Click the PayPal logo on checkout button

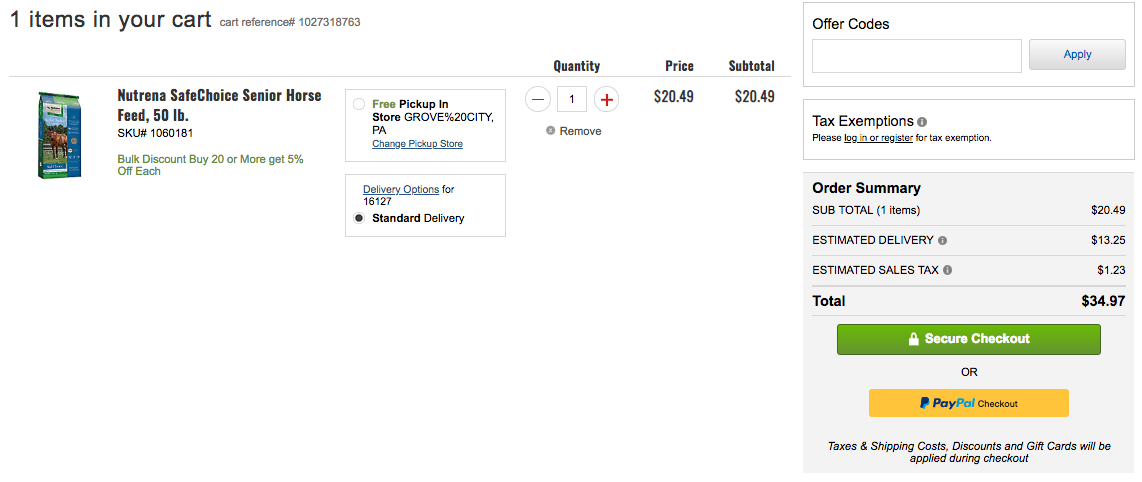click(947, 403)
